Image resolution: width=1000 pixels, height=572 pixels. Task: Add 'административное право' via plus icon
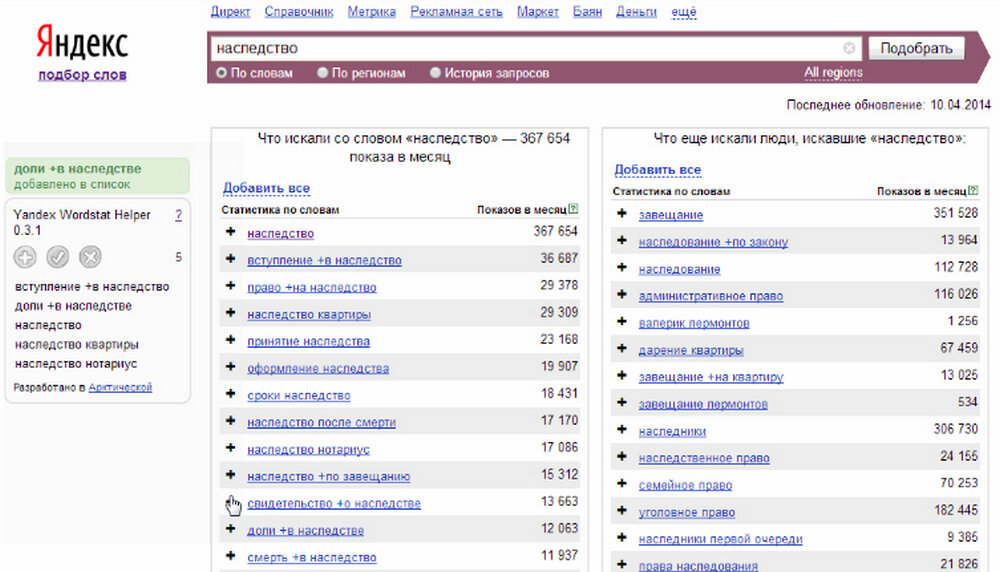[622, 295]
